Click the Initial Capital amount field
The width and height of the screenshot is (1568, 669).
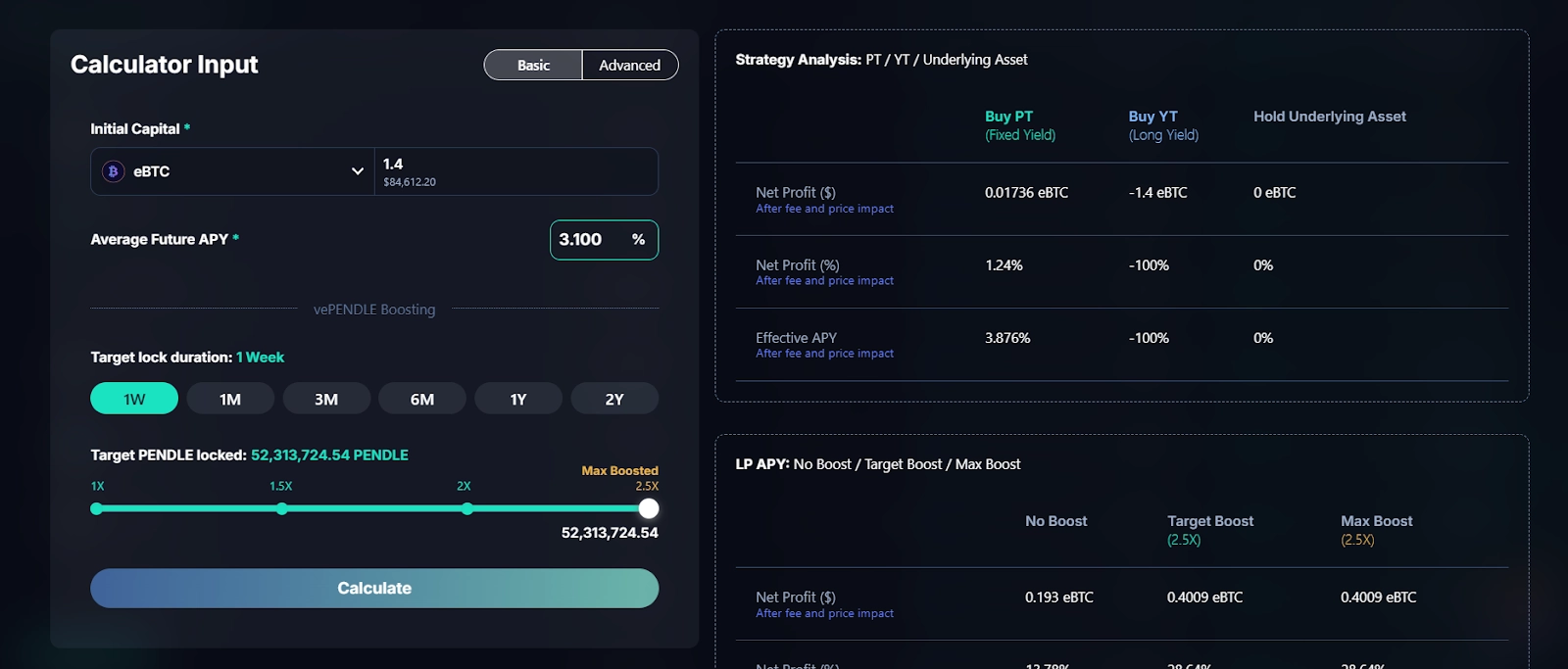pyautogui.click(x=515, y=171)
